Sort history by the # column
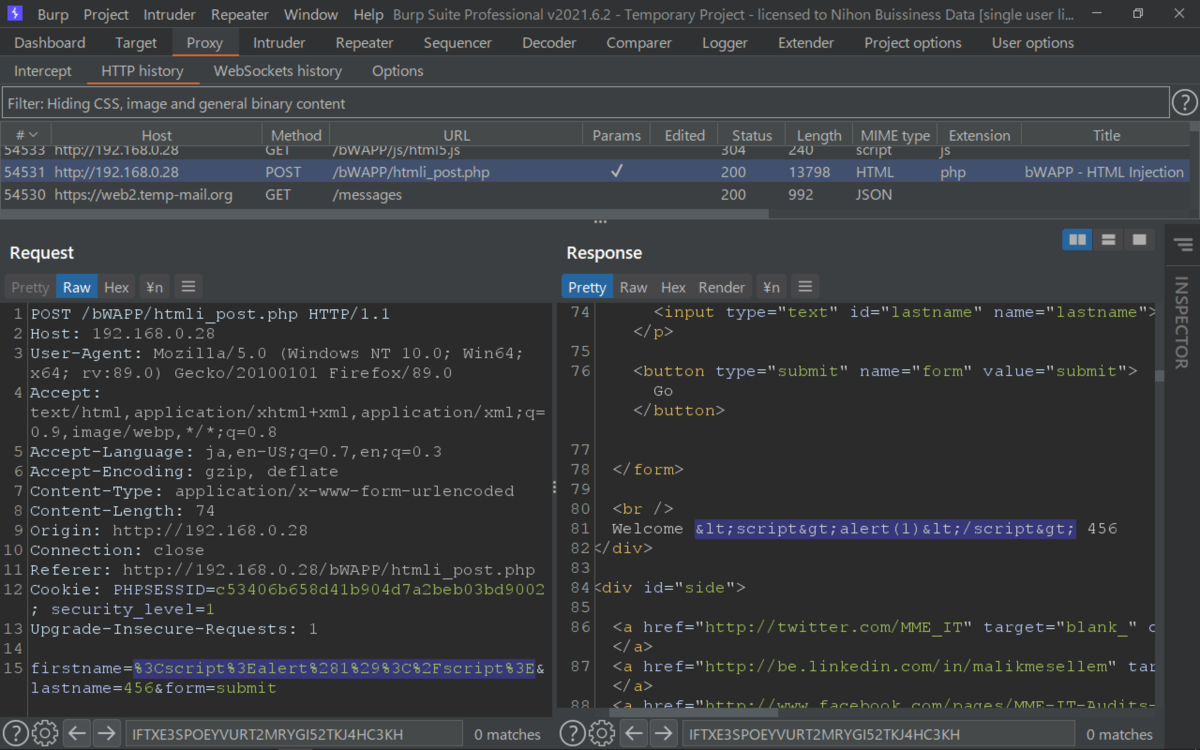Screen dimensions: 1200x750 pyautogui.click(x=26, y=135)
